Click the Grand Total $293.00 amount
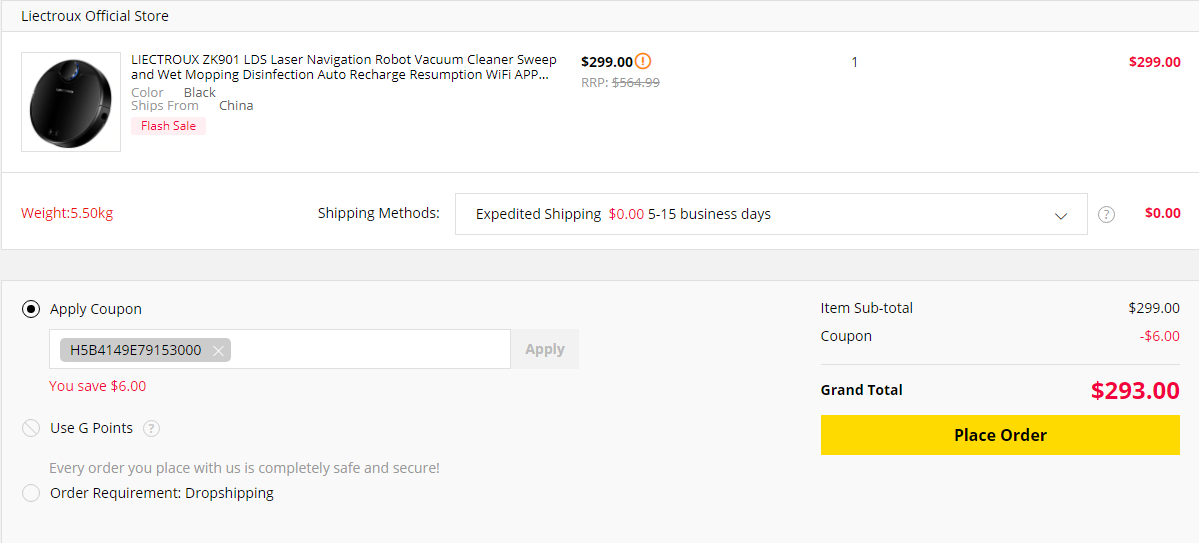1199x543 pixels. coord(1134,390)
